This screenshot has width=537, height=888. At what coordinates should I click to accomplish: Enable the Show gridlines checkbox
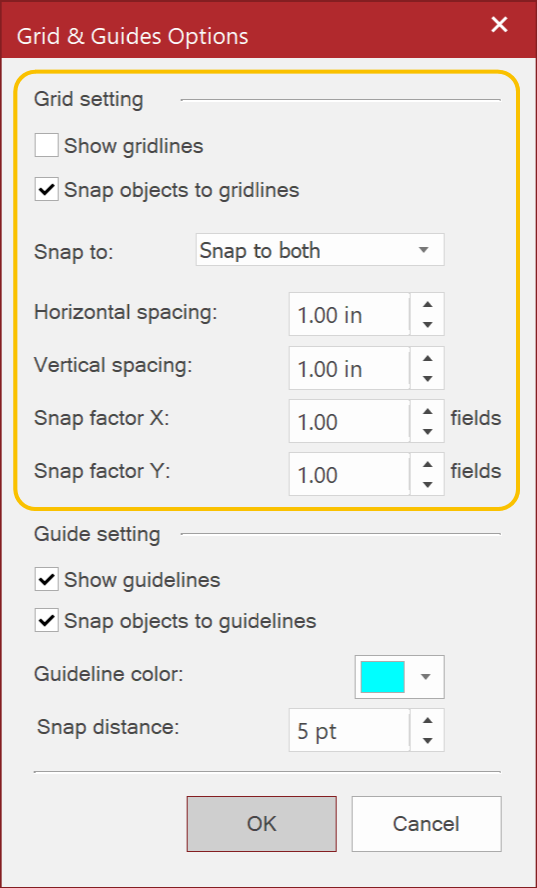pyautogui.click(x=46, y=146)
